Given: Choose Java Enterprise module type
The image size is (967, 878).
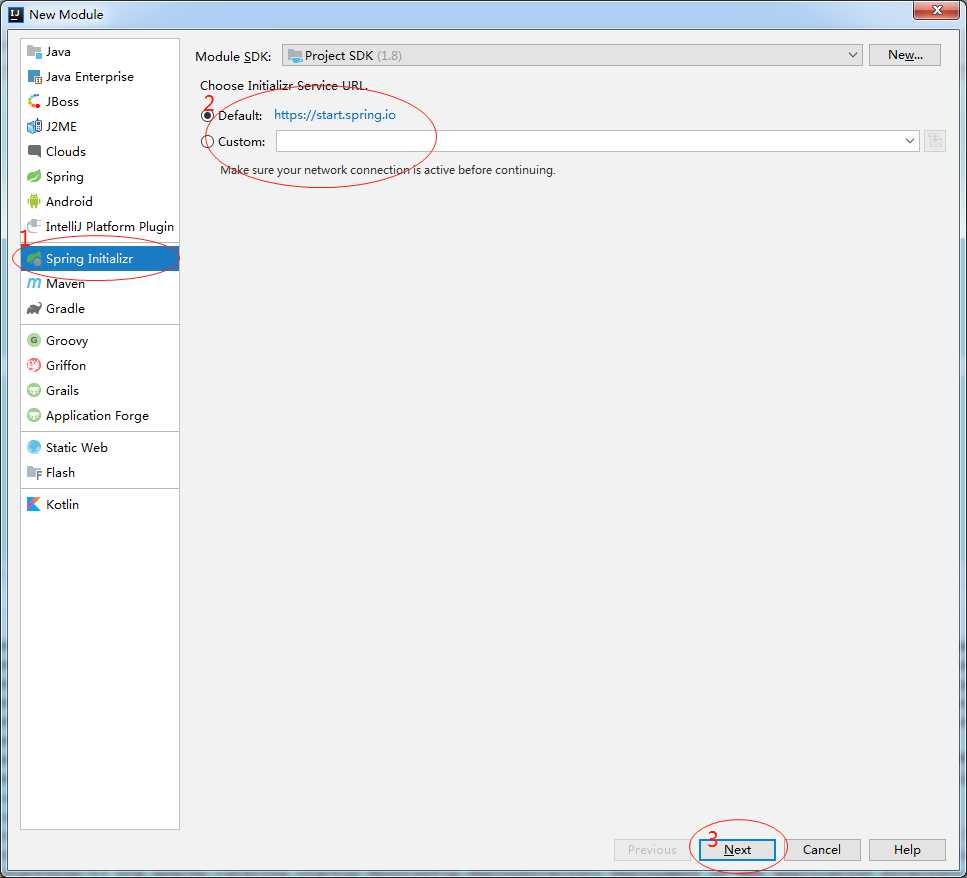Looking at the screenshot, I should 100,76.
